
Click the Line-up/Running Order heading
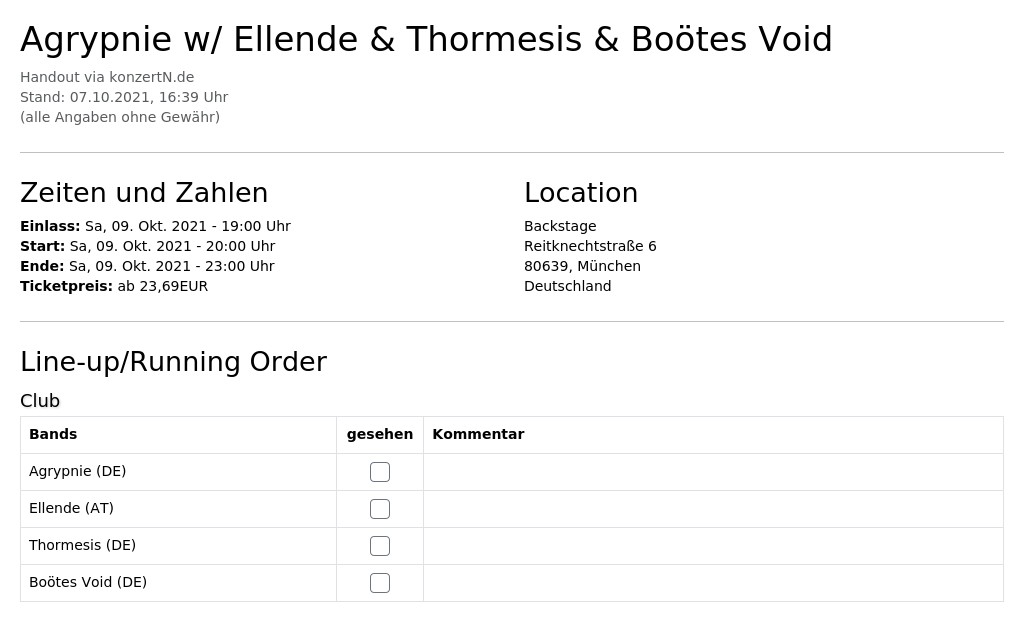(174, 362)
